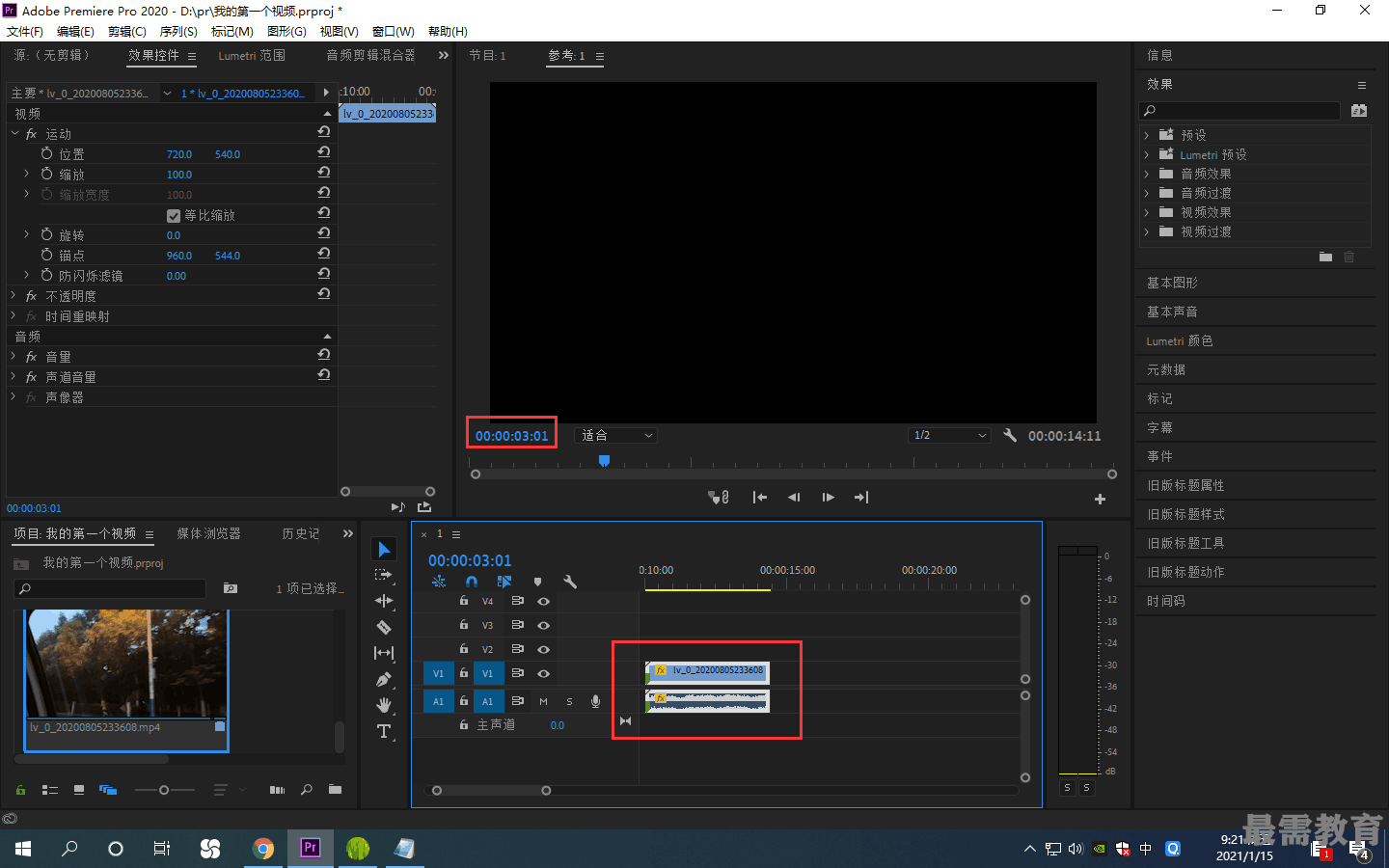Toggle V3 track output eye
The width and height of the screenshot is (1389, 868).
(x=543, y=625)
